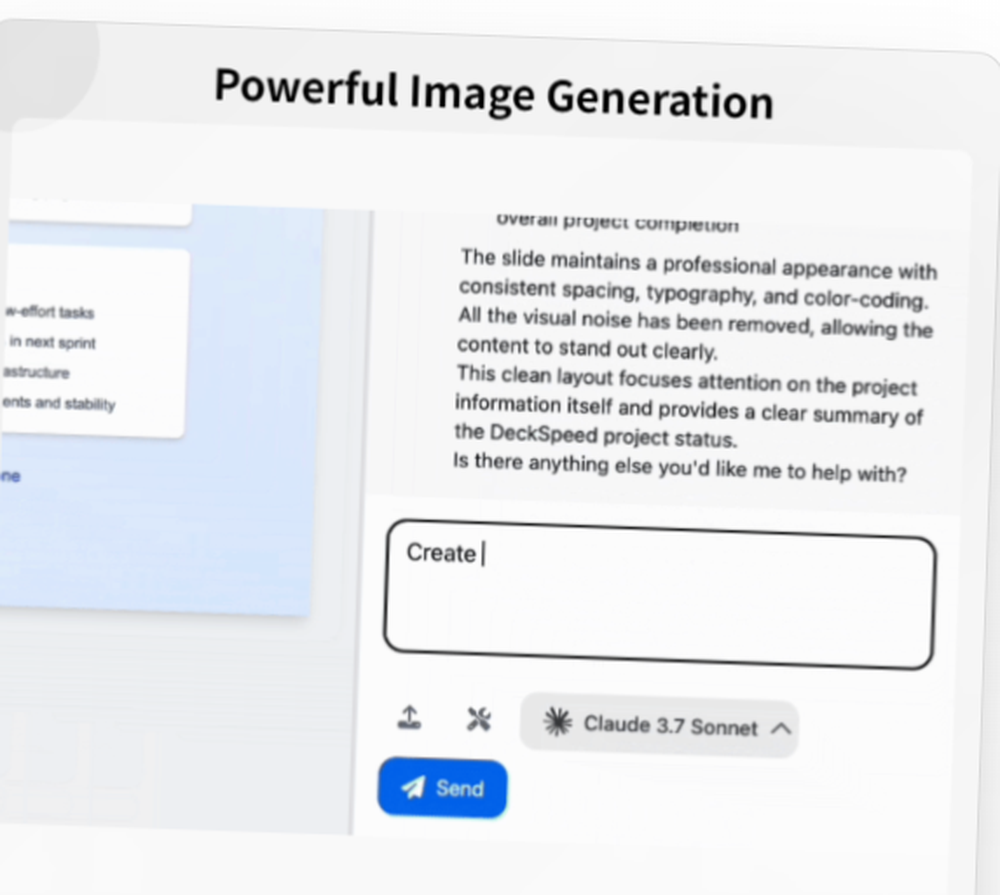Viewport: 1000px width, 895px height.
Task: Click the slide text "in next sprint"
Action: [52, 343]
